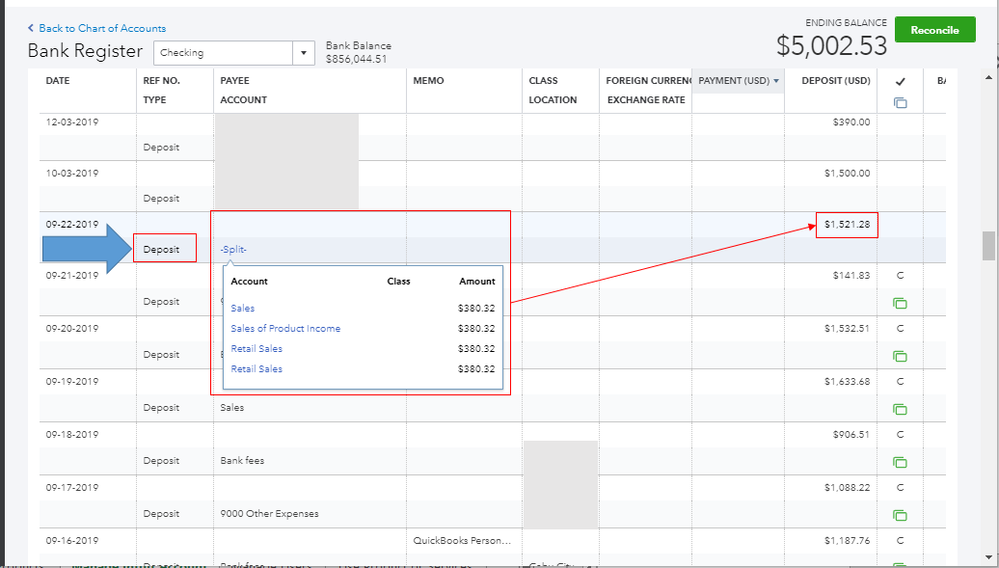Screen dimensions: 999x568
Task: Open the -Split- link on 09-22-2019 deposit
Action: [233, 249]
